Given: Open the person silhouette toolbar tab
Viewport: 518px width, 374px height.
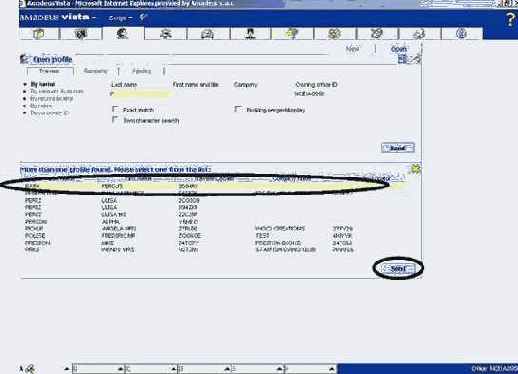Looking at the screenshot, I should [250, 34].
